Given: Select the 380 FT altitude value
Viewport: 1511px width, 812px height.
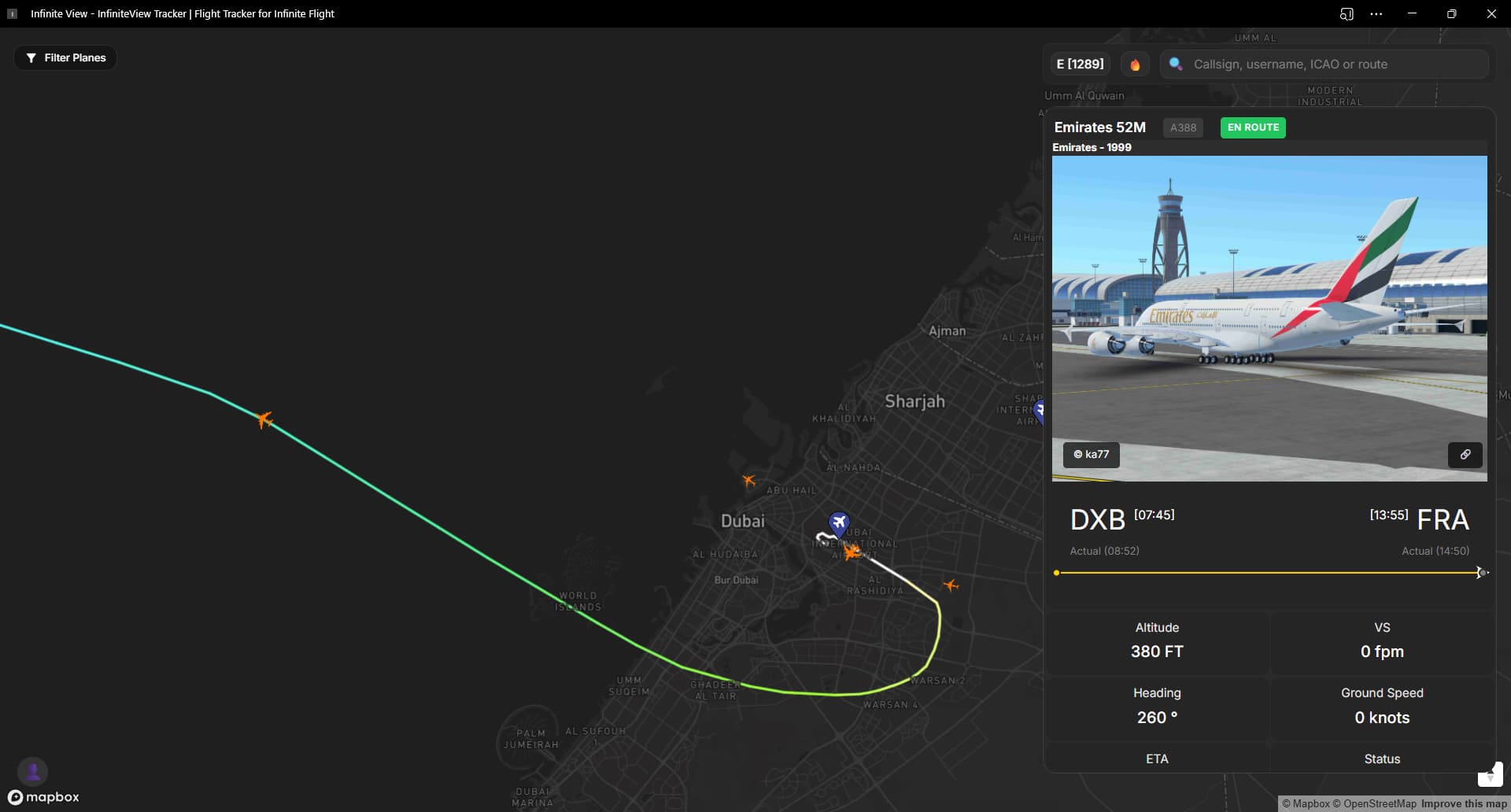Looking at the screenshot, I should [1157, 651].
